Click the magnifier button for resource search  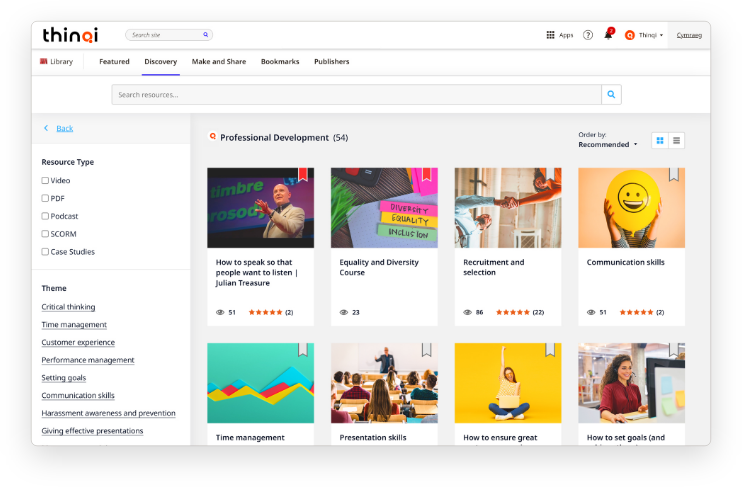coord(611,95)
